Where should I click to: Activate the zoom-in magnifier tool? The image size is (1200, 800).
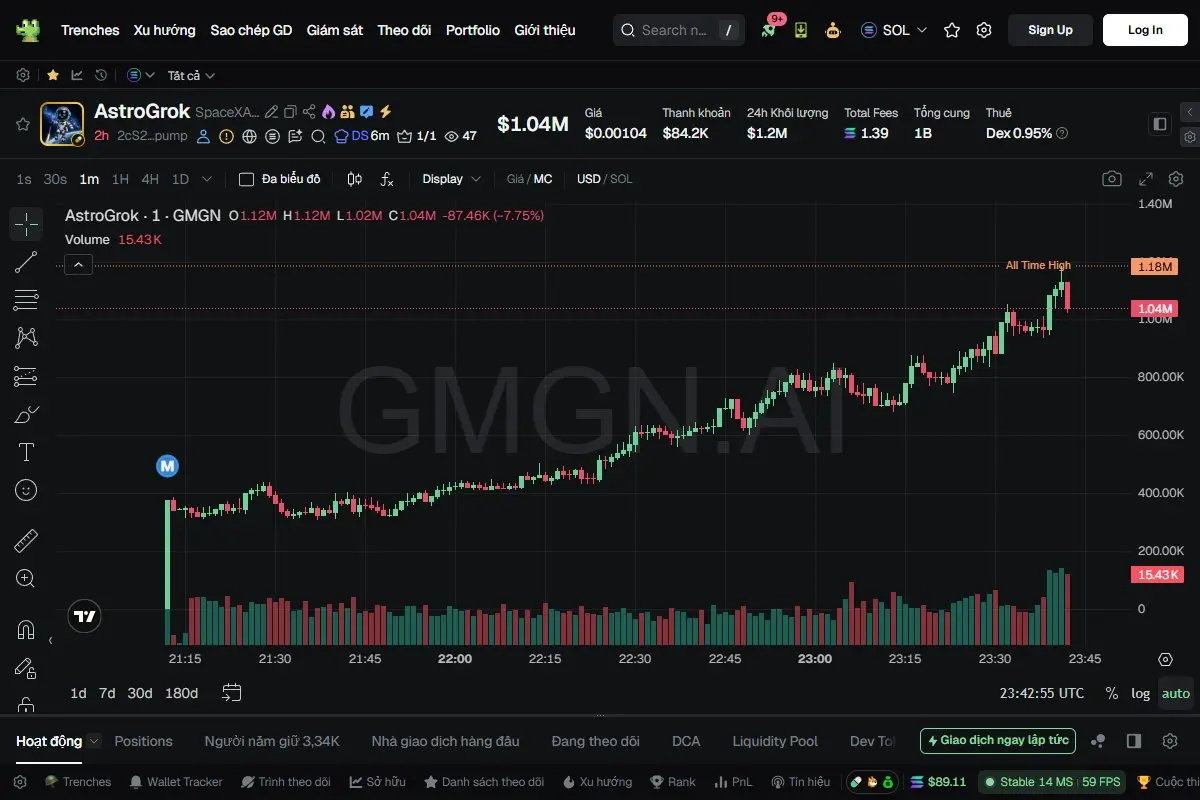click(26, 578)
